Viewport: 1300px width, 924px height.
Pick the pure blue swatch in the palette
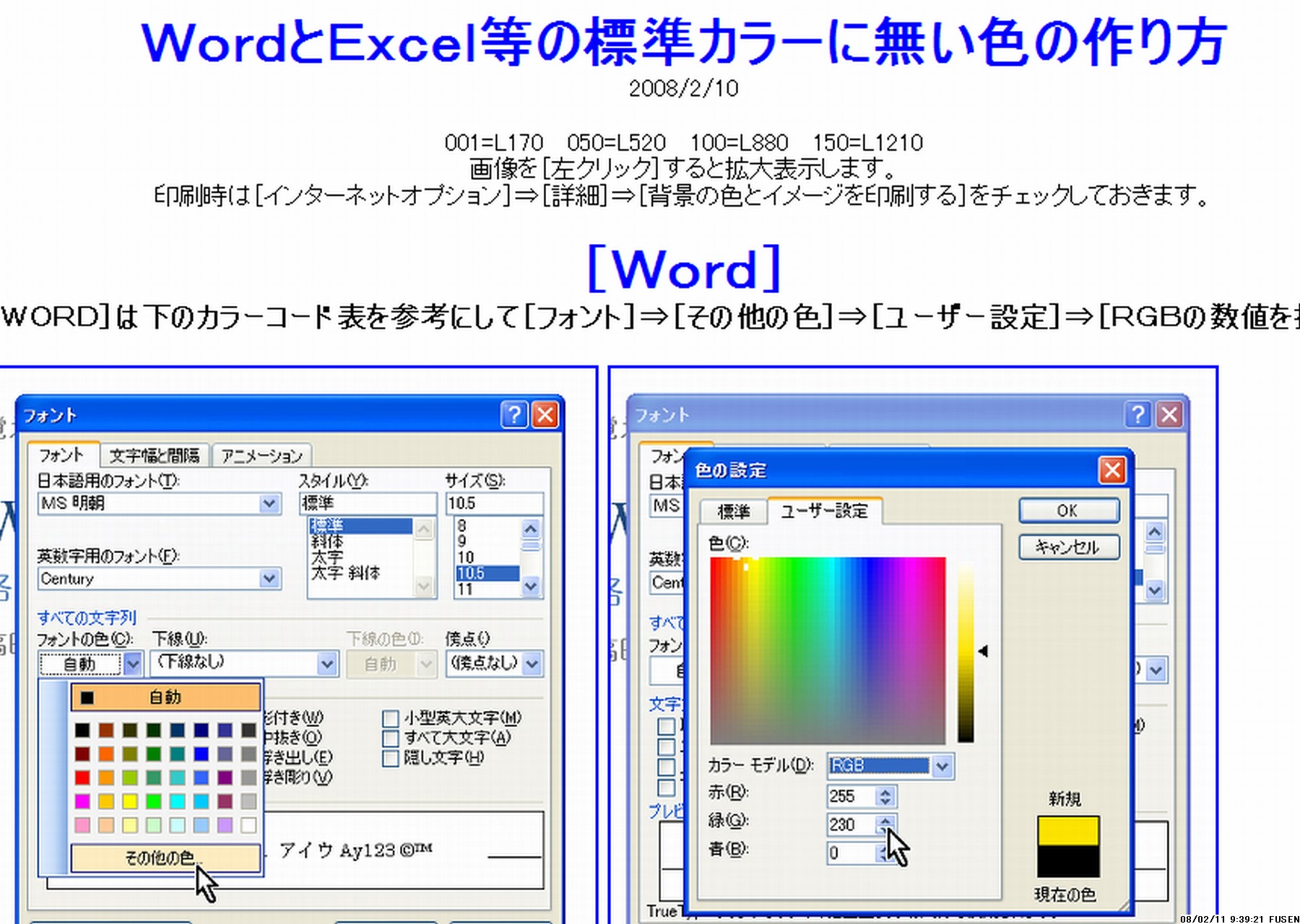201,754
